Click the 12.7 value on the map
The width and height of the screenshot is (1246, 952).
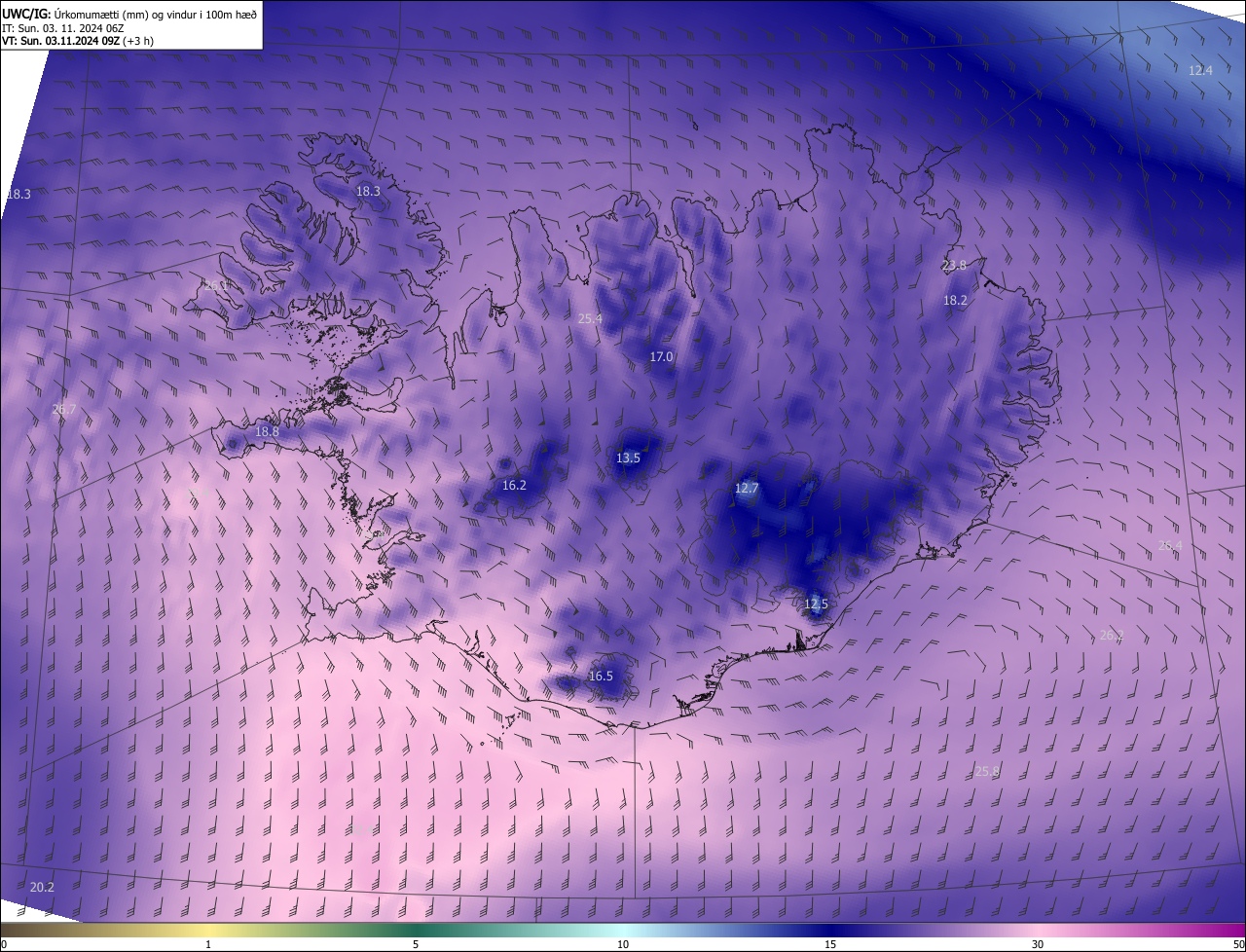click(746, 489)
